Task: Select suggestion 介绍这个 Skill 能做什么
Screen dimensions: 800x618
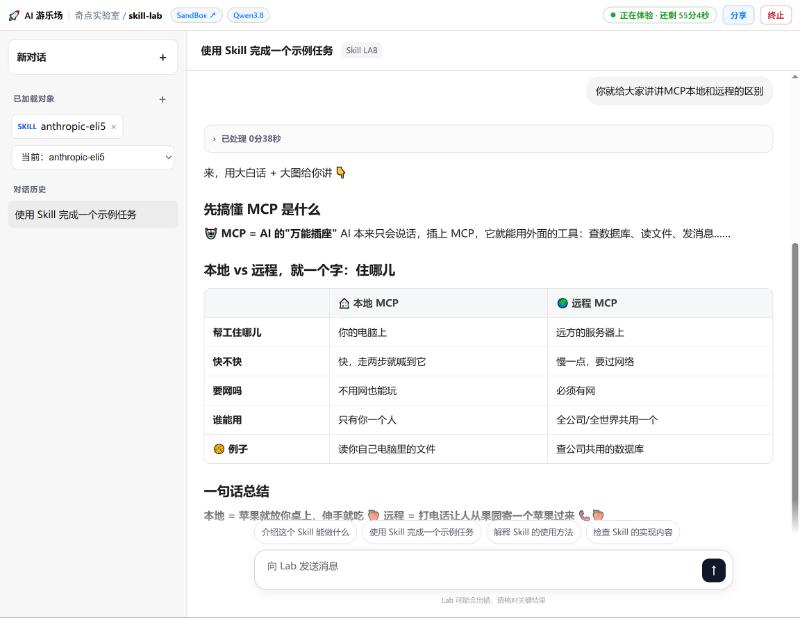Action: click(x=305, y=532)
